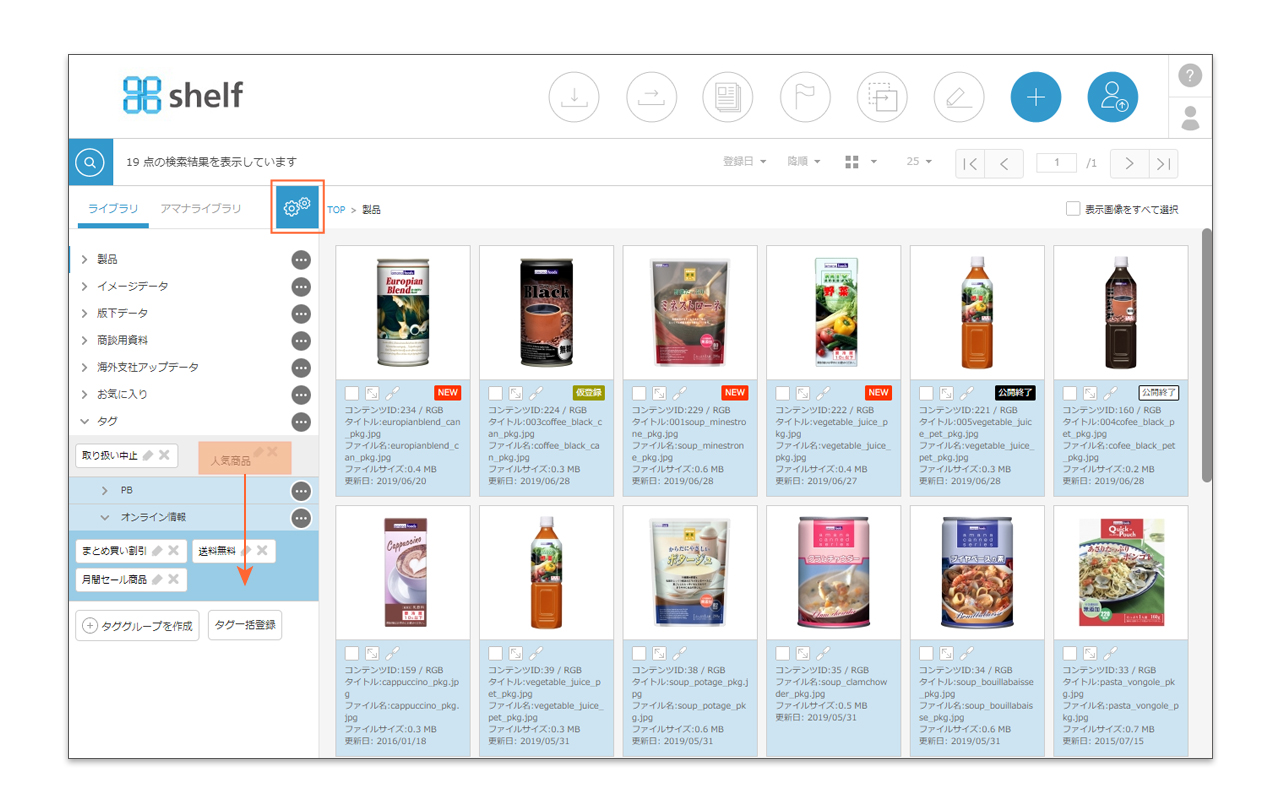Collapse the オンライン情報 tag group
The height and width of the screenshot is (800, 1280).
tap(105, 518)
